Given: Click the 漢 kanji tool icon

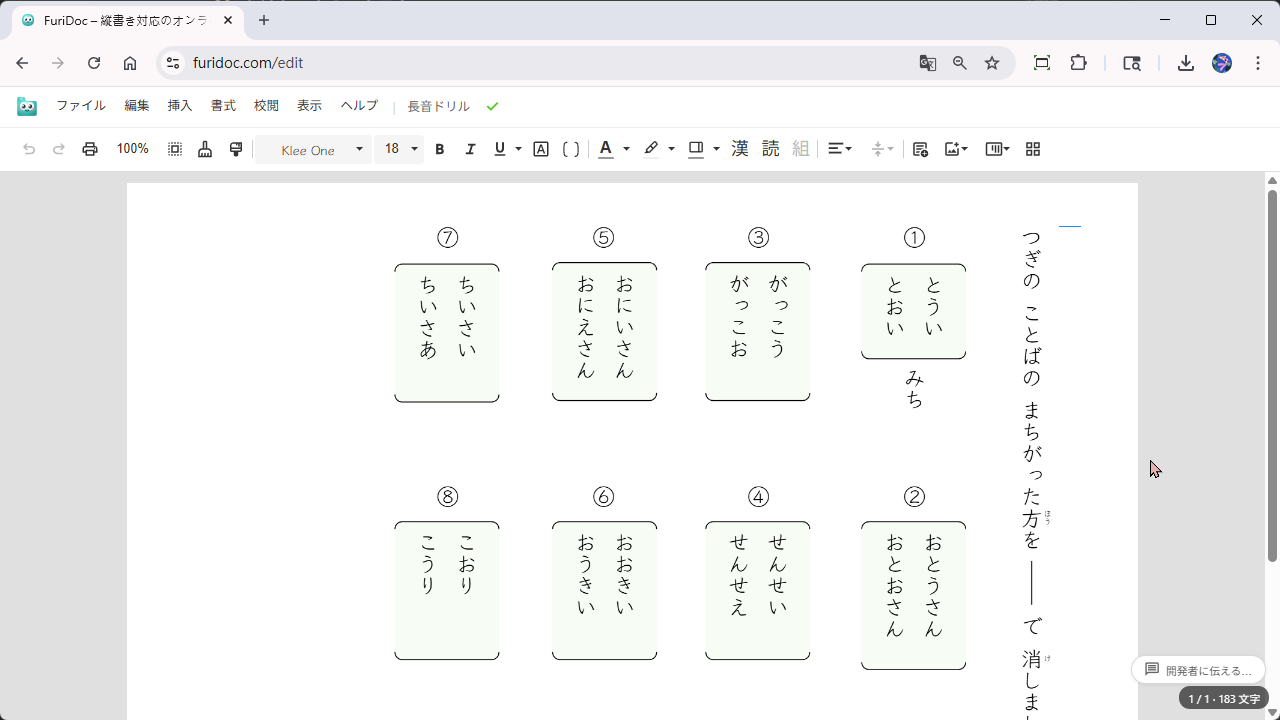Looking at the screenshot, I should click(x=740, y=149).
